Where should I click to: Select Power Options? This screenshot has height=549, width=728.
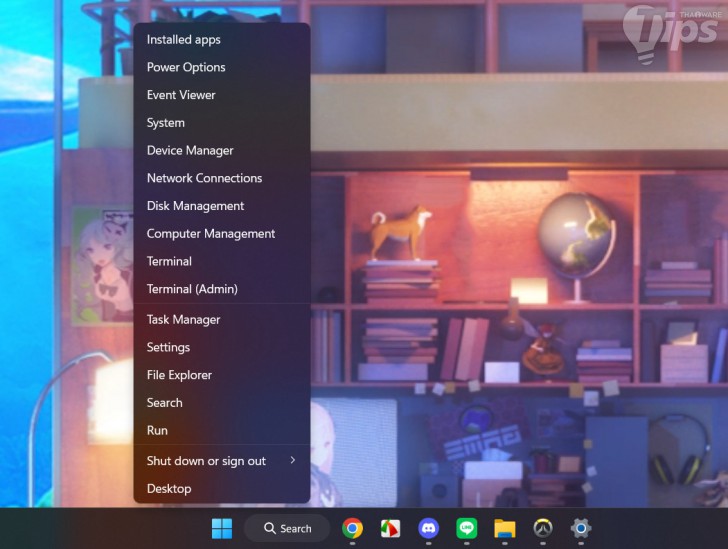[x=222, y=67]
